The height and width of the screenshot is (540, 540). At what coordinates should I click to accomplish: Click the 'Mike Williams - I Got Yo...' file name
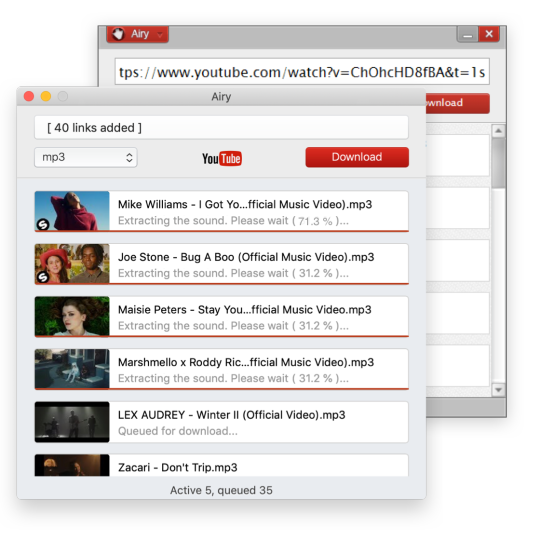coord(245,204)
